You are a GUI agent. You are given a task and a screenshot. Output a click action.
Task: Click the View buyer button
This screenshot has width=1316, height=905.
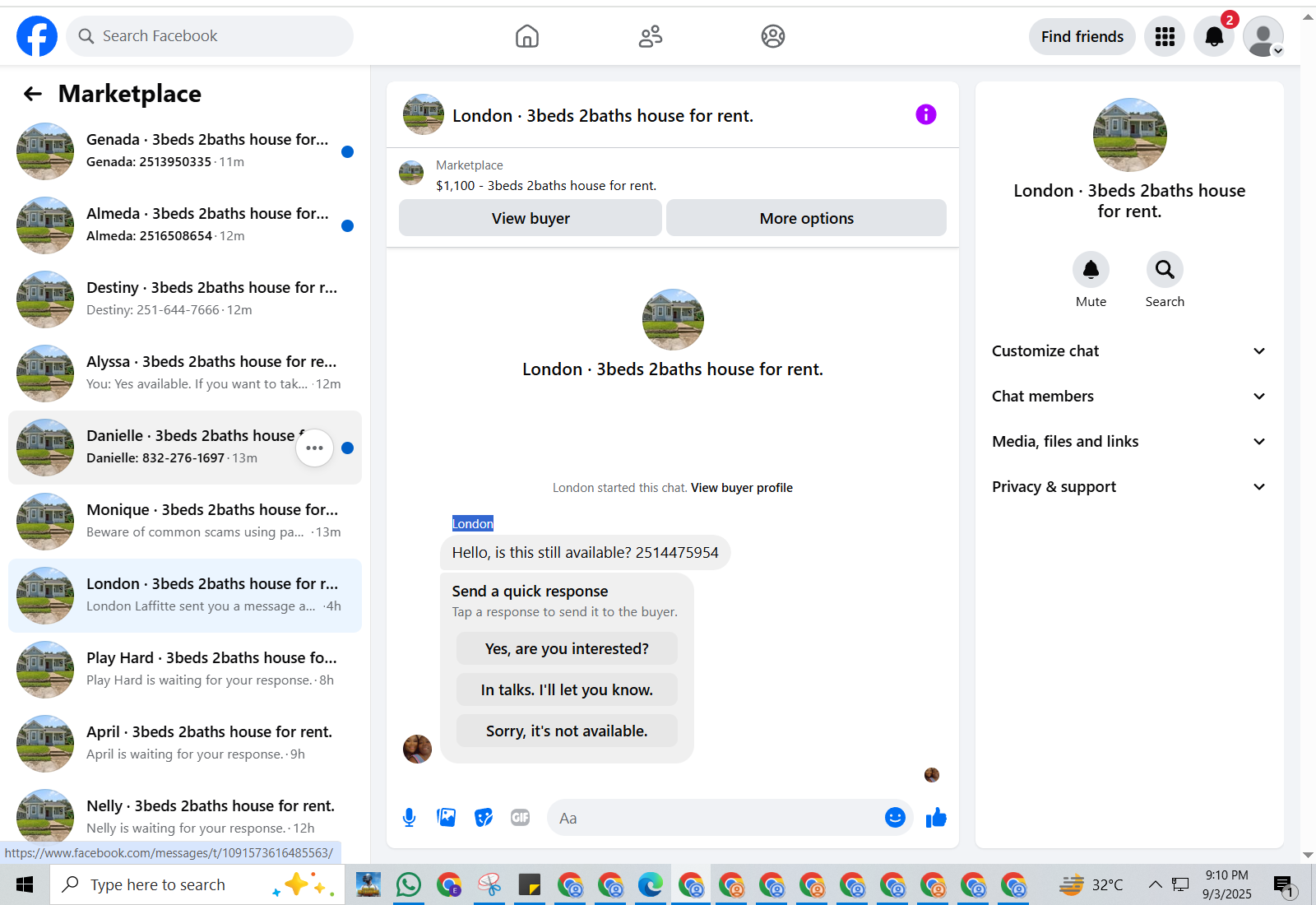531,218
